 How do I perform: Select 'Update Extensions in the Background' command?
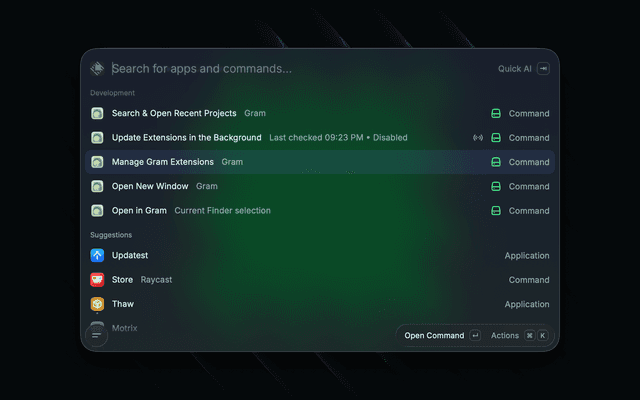[x=320, y=138]
